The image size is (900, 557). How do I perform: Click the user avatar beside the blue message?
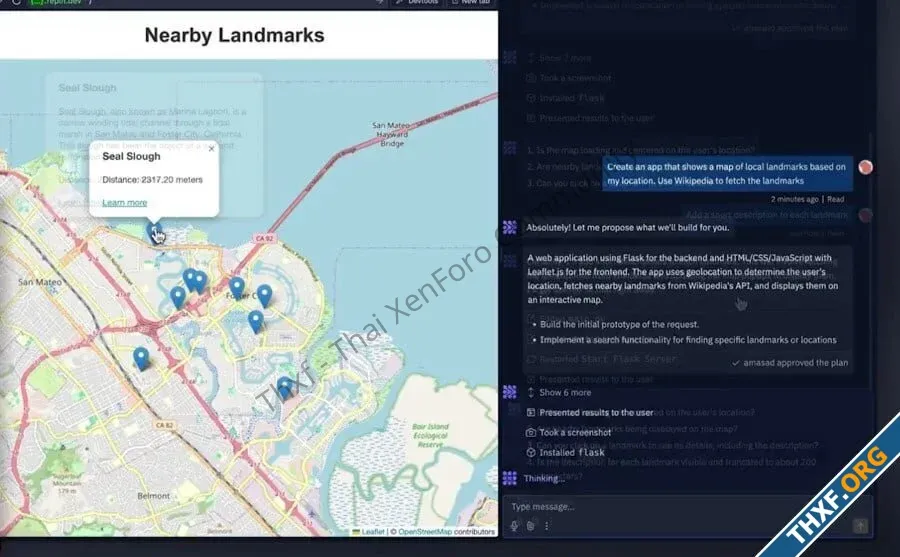coord(865,167)
